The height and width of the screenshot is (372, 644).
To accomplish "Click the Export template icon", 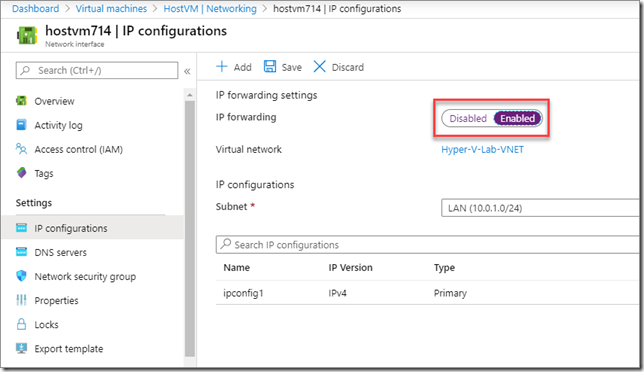I will (x=21, y=348).
